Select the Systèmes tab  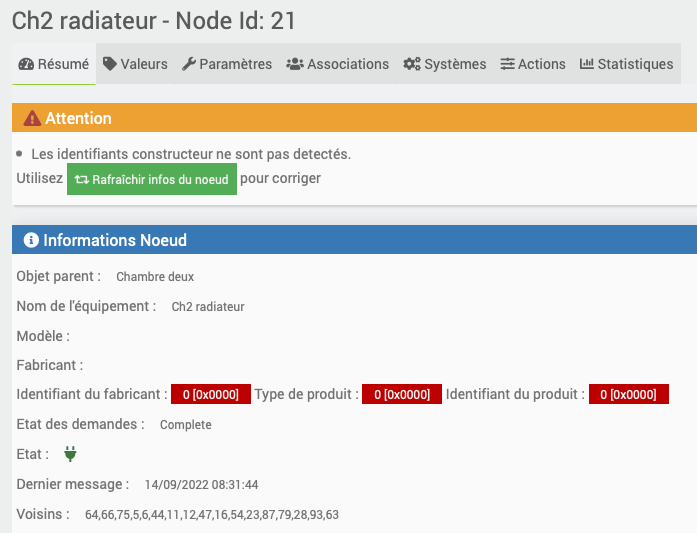[x=445, y=64]
